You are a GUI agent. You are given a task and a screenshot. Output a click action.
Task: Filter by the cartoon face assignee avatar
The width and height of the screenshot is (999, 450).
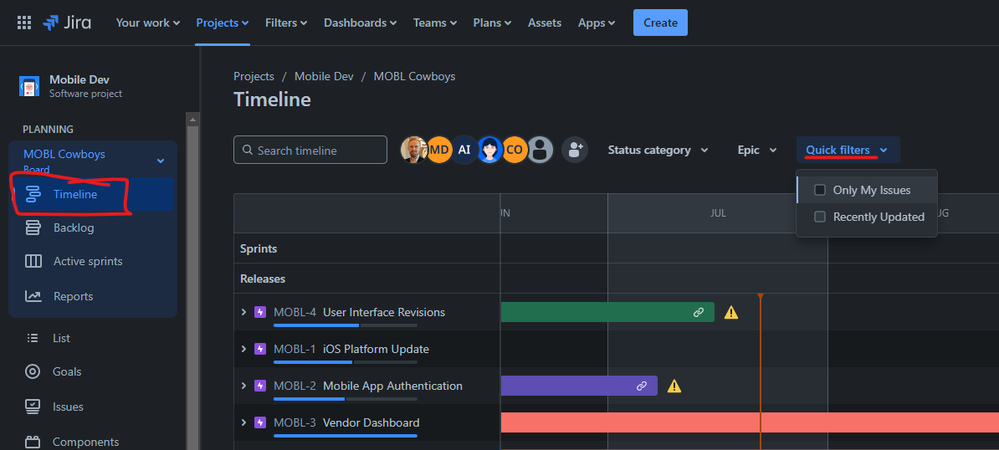(x=489, y=150)
